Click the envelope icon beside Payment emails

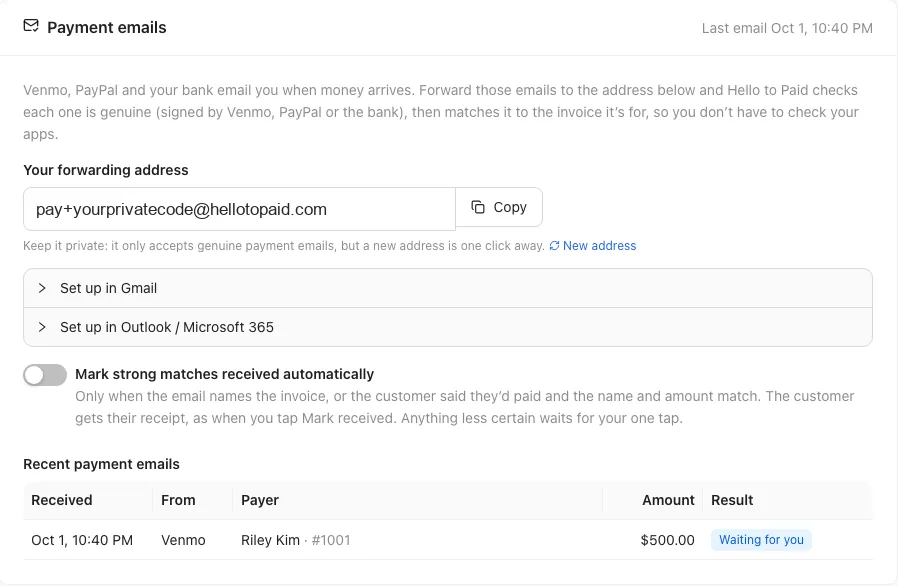click(x=31, y=26)
